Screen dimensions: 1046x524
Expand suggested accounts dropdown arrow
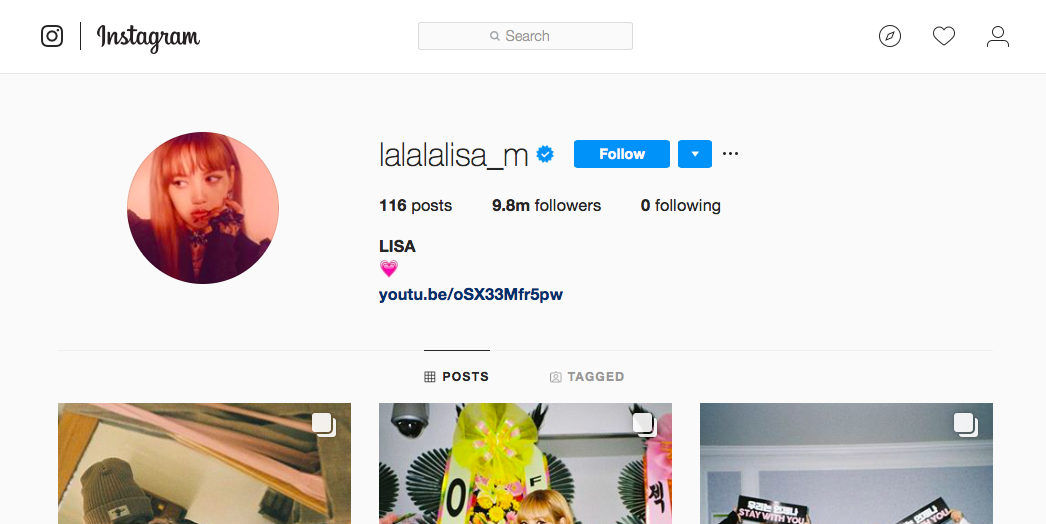[695, 154]
